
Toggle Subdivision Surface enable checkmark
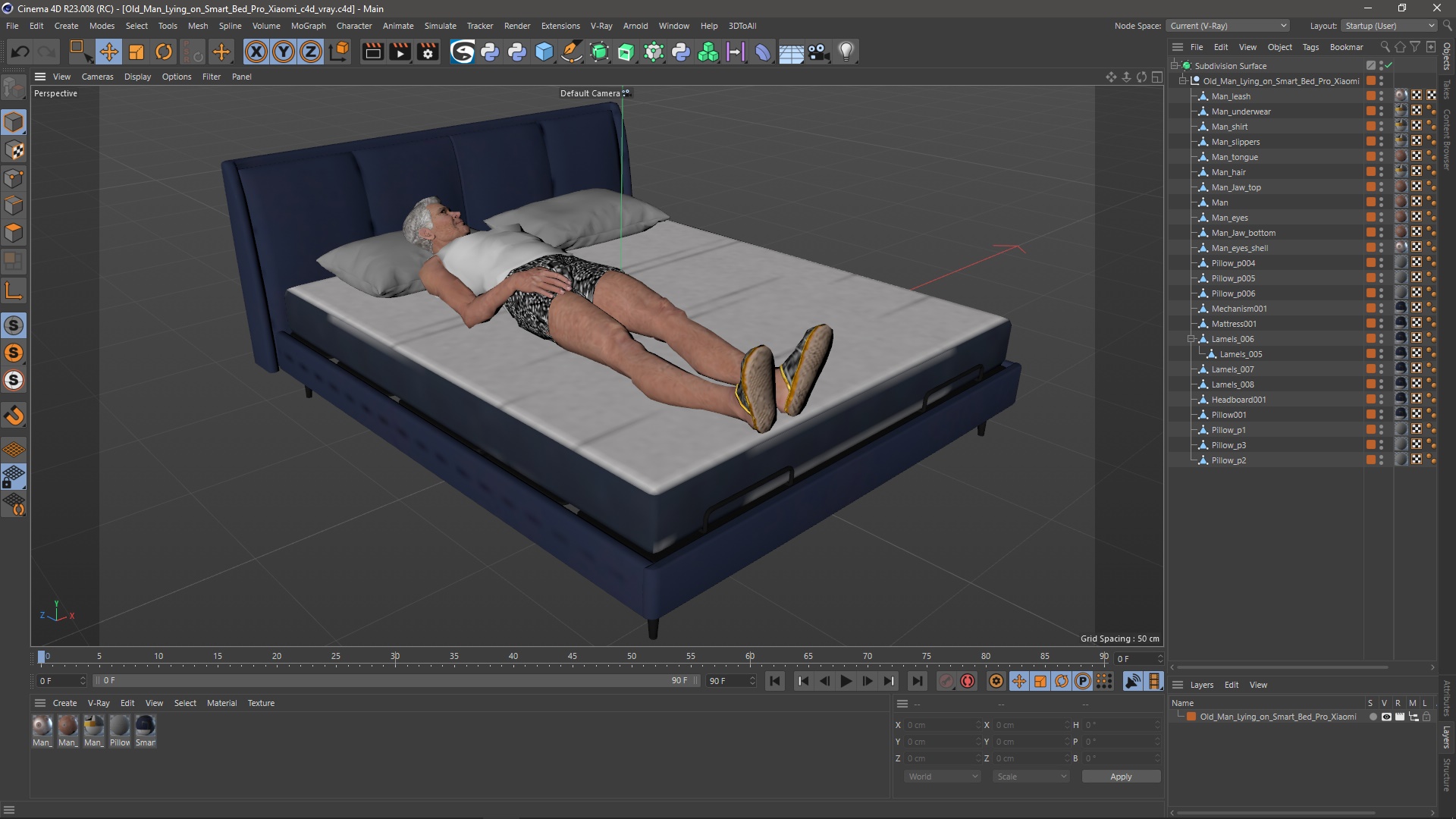[x=1389, y=65]
